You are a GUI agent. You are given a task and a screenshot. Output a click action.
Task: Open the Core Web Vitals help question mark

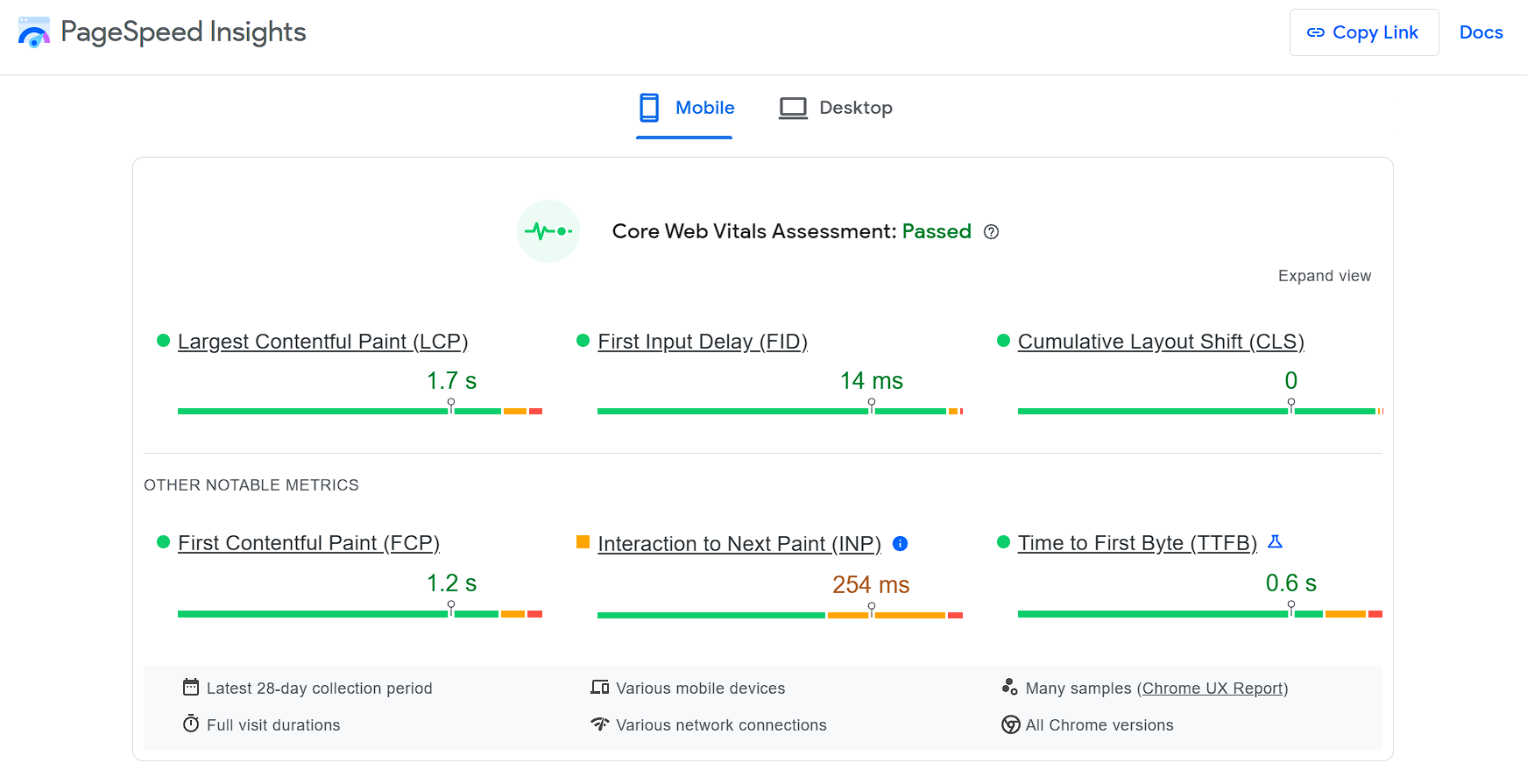991,232
